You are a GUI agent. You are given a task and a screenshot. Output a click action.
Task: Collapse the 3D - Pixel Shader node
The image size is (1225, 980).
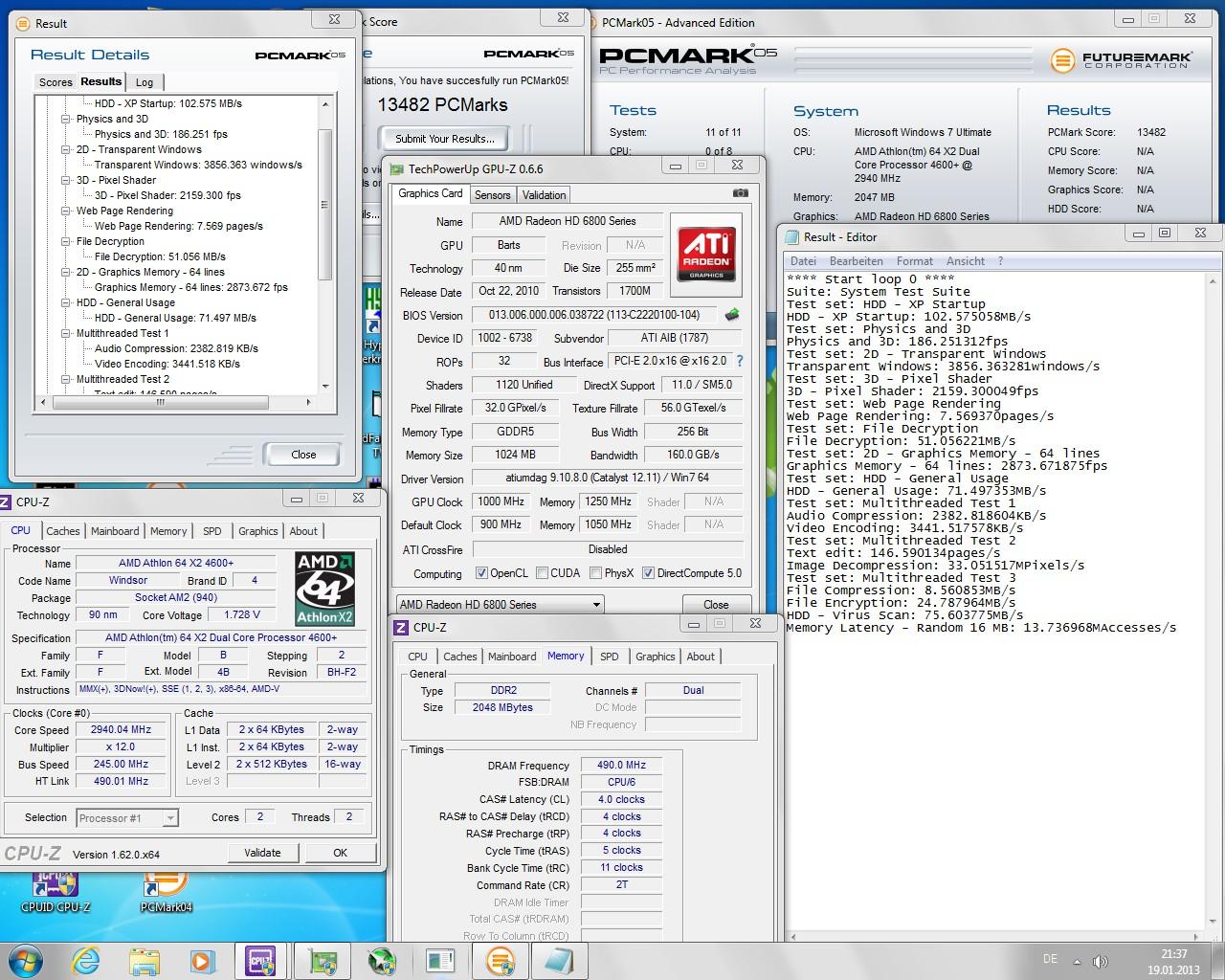66,180
